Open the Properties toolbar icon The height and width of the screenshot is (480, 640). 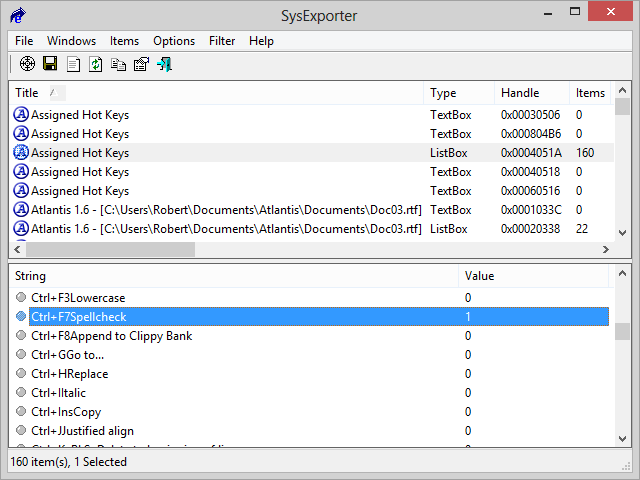click(141, 64)
